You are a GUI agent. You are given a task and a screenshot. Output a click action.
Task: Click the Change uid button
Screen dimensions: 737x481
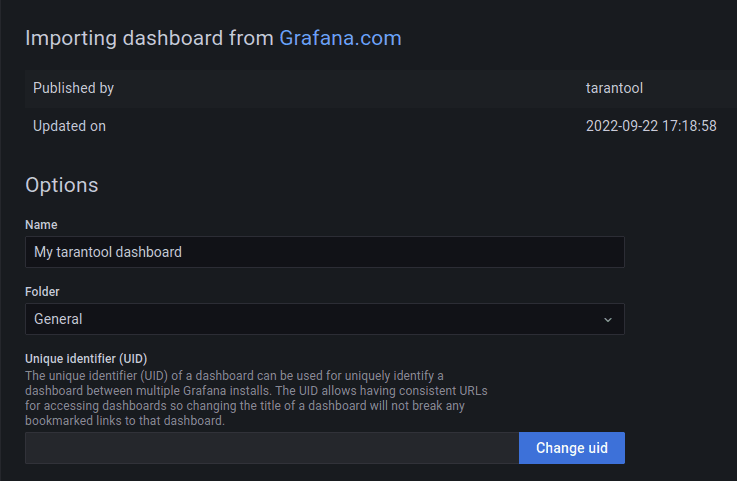(572, 448)
